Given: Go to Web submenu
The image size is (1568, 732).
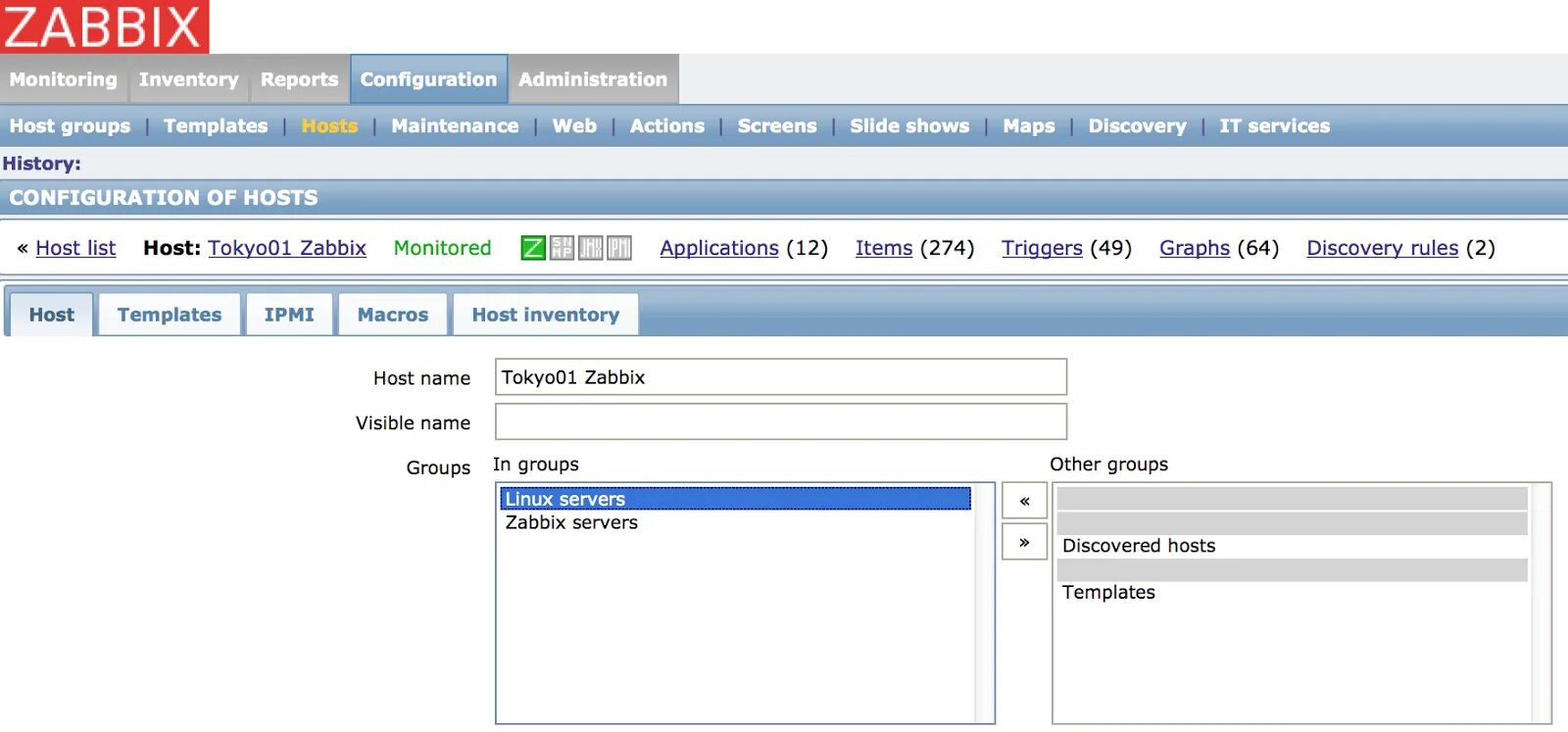Looking at the screenshot, I should point(574,126).
